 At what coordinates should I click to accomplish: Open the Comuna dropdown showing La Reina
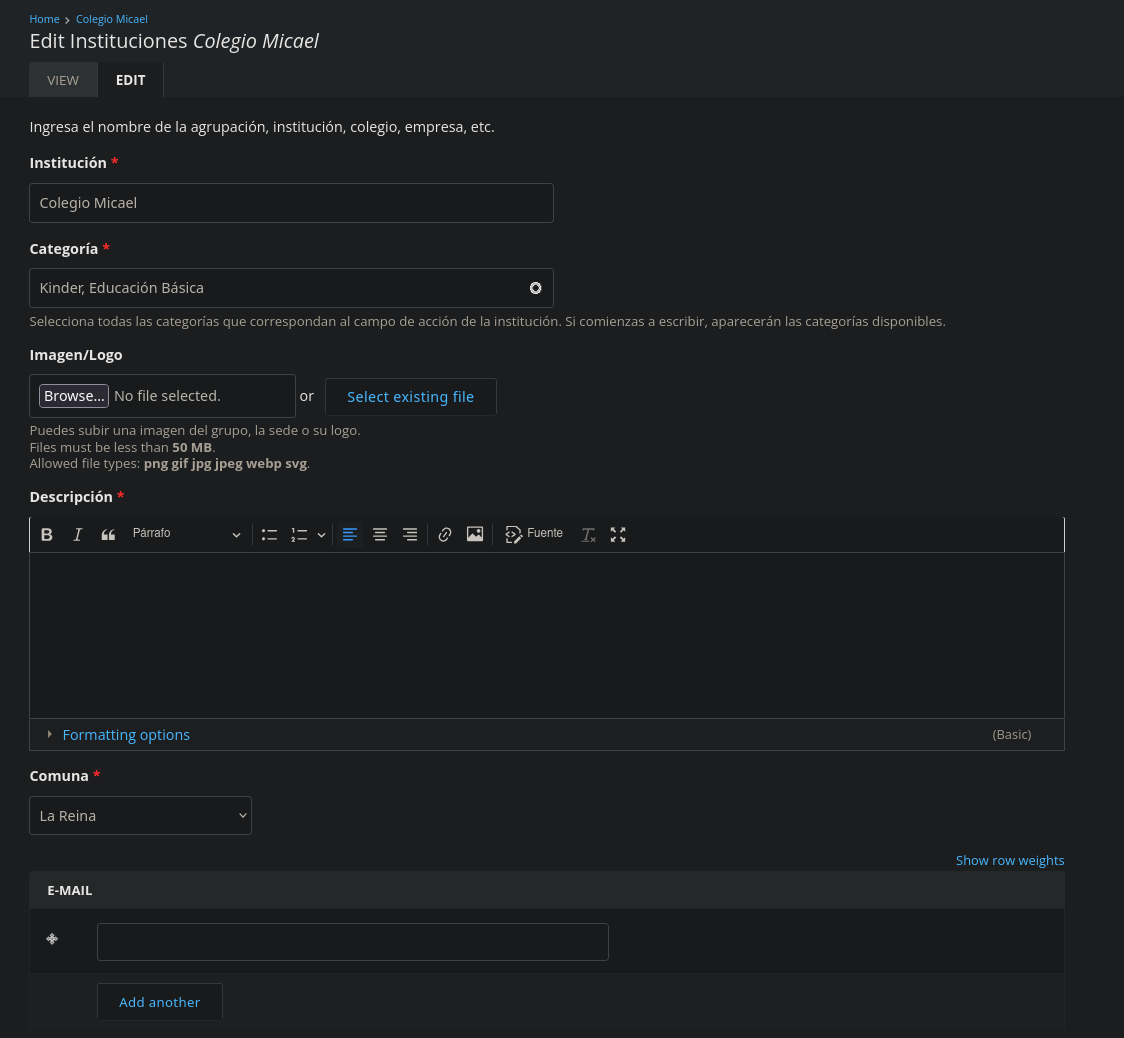coord(140,816)
